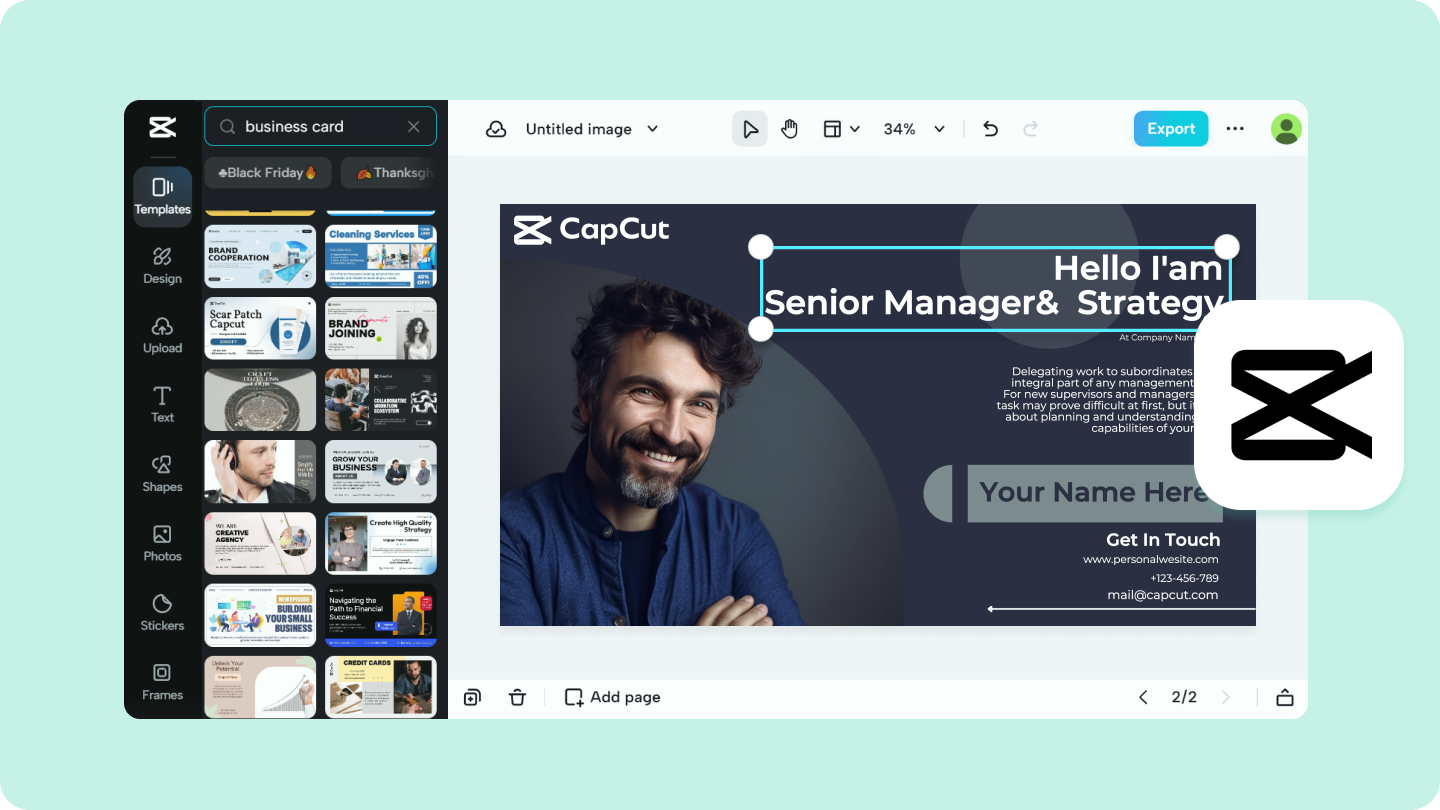Open the Upload panel

pos(162,336)
